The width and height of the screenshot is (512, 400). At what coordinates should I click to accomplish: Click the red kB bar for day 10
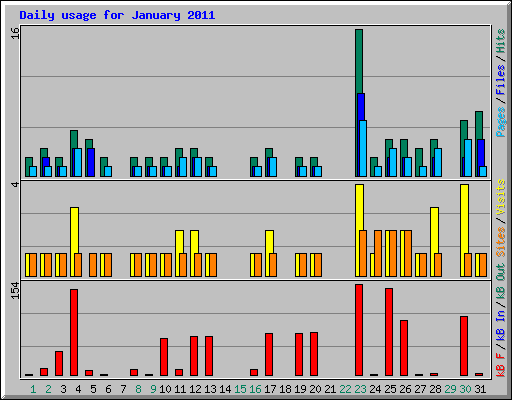(164, 357)
